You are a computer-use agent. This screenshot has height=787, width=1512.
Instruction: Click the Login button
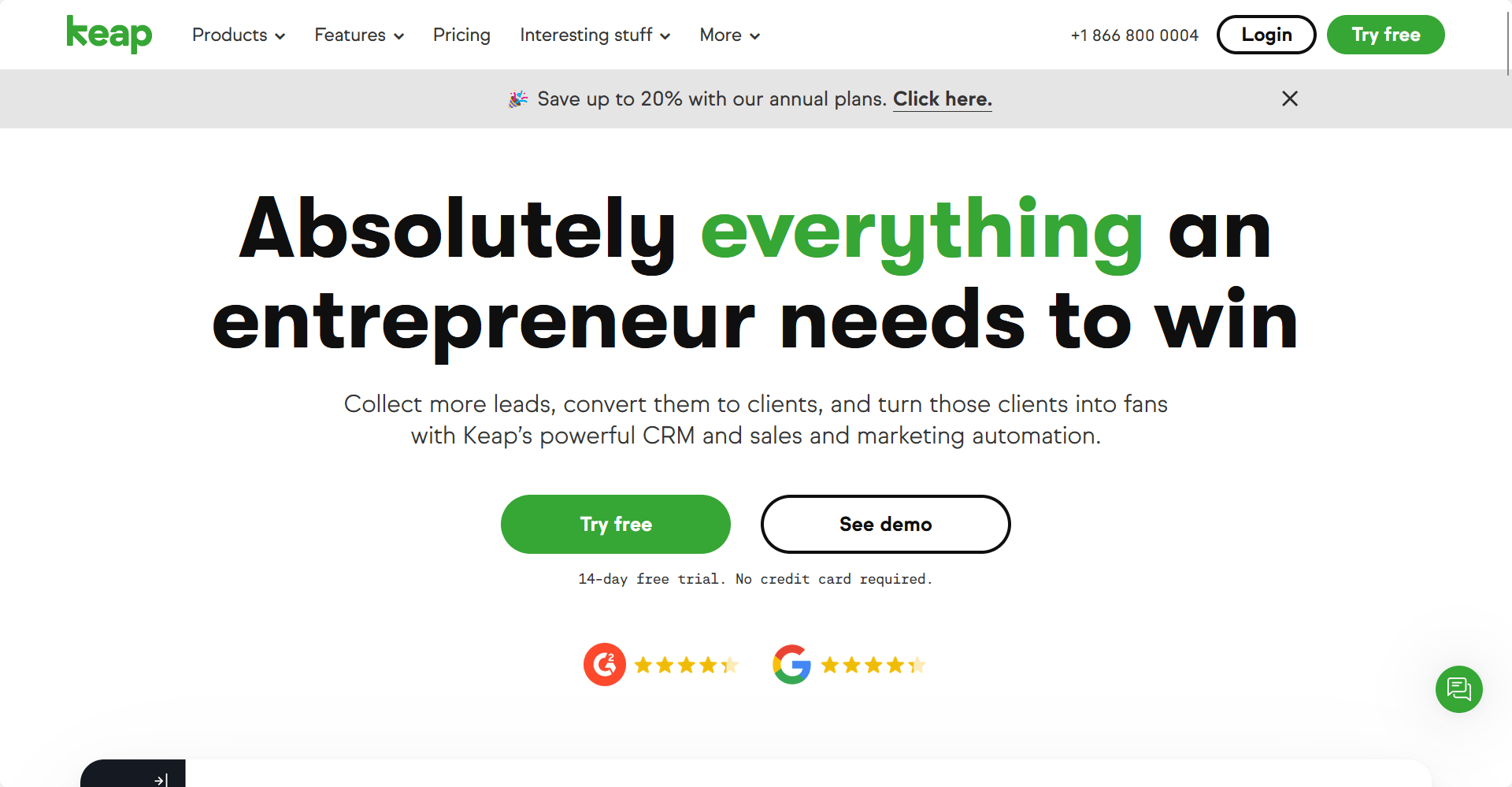click(1266, 35)
